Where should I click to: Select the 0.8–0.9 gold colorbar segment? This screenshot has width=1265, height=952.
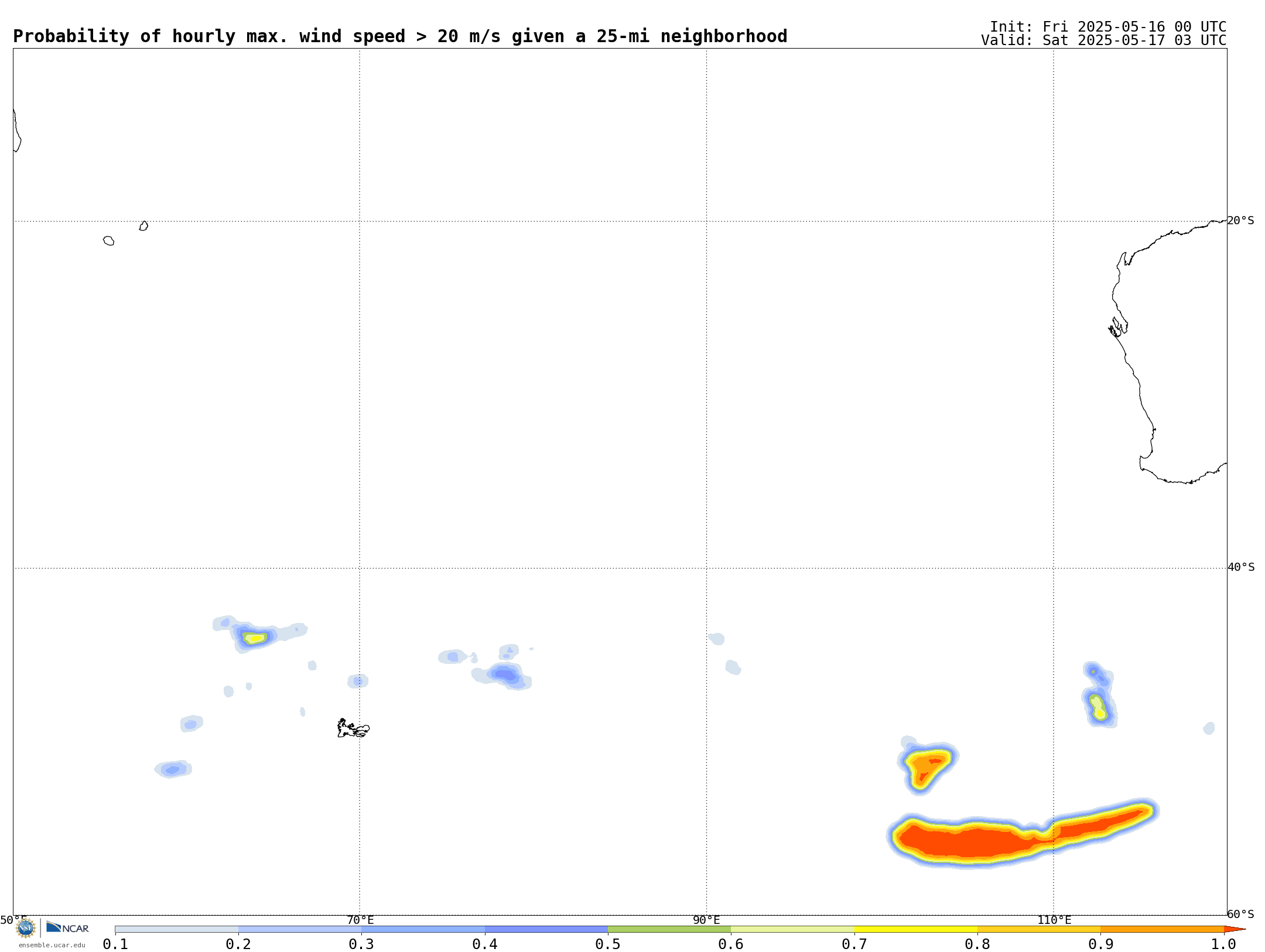coord(1039,929)
